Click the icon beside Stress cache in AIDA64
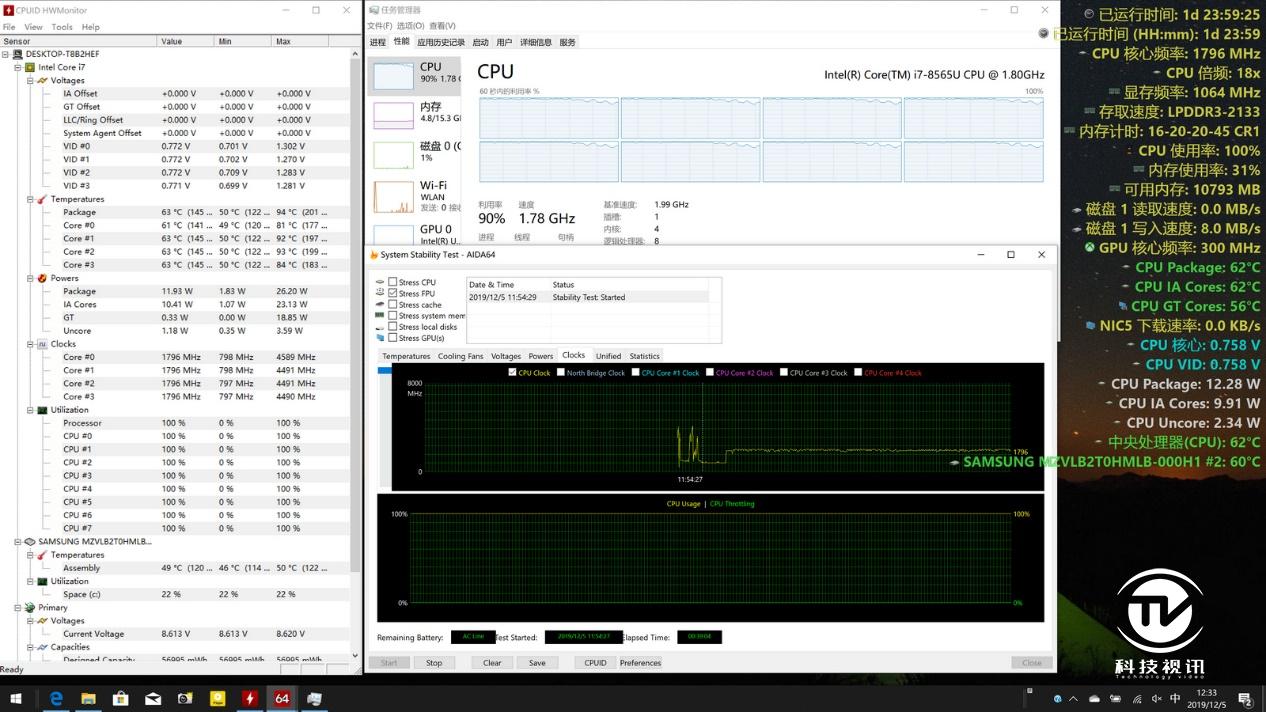This screenshot has width=1266, height=712. tap(380, 305)
